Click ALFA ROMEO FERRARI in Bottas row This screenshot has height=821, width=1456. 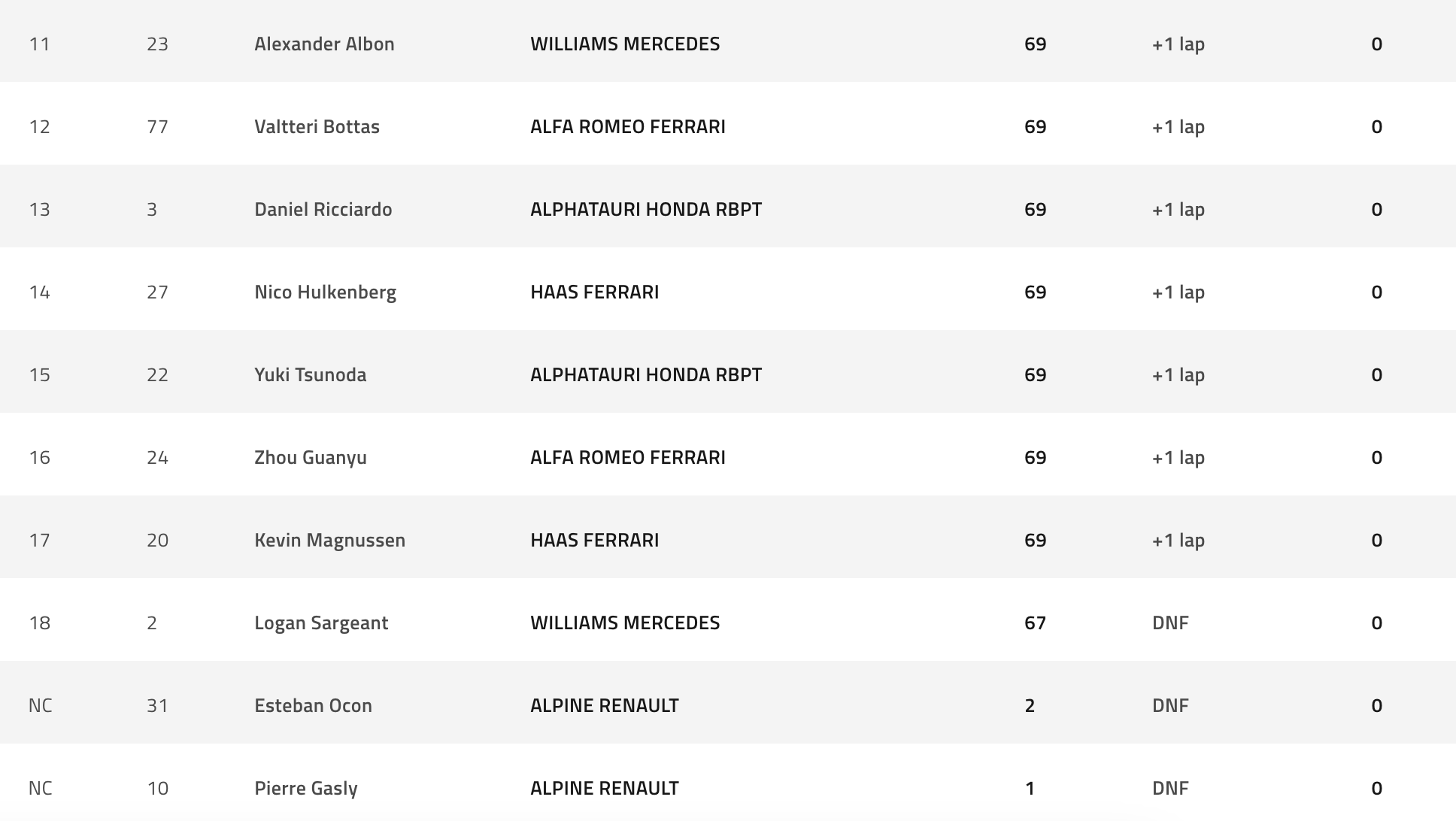(x=627, y=126)
